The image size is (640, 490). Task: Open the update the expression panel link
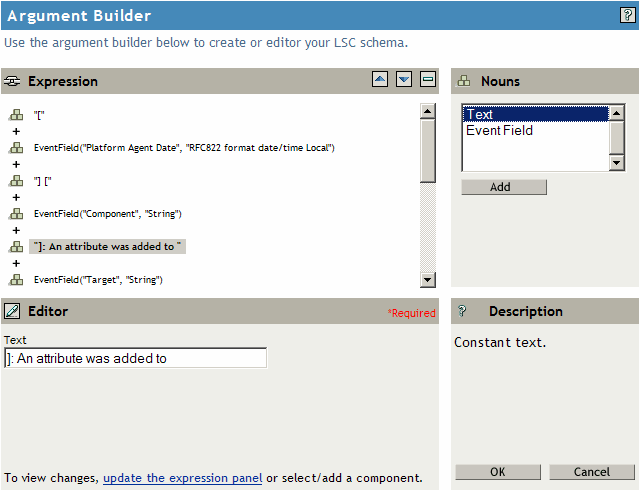[182, 478]
